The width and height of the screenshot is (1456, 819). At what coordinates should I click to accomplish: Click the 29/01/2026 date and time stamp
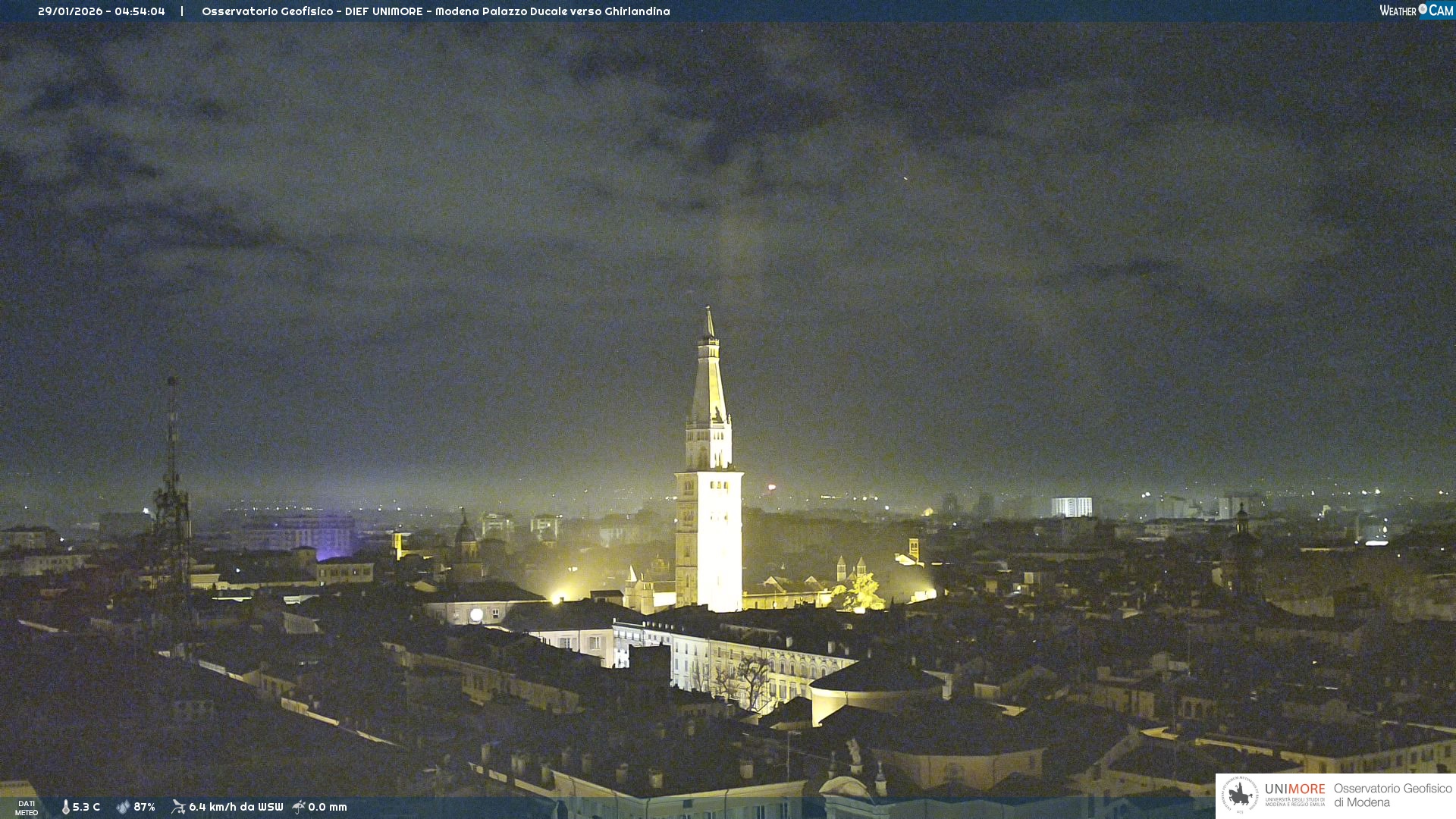(101, 11)
